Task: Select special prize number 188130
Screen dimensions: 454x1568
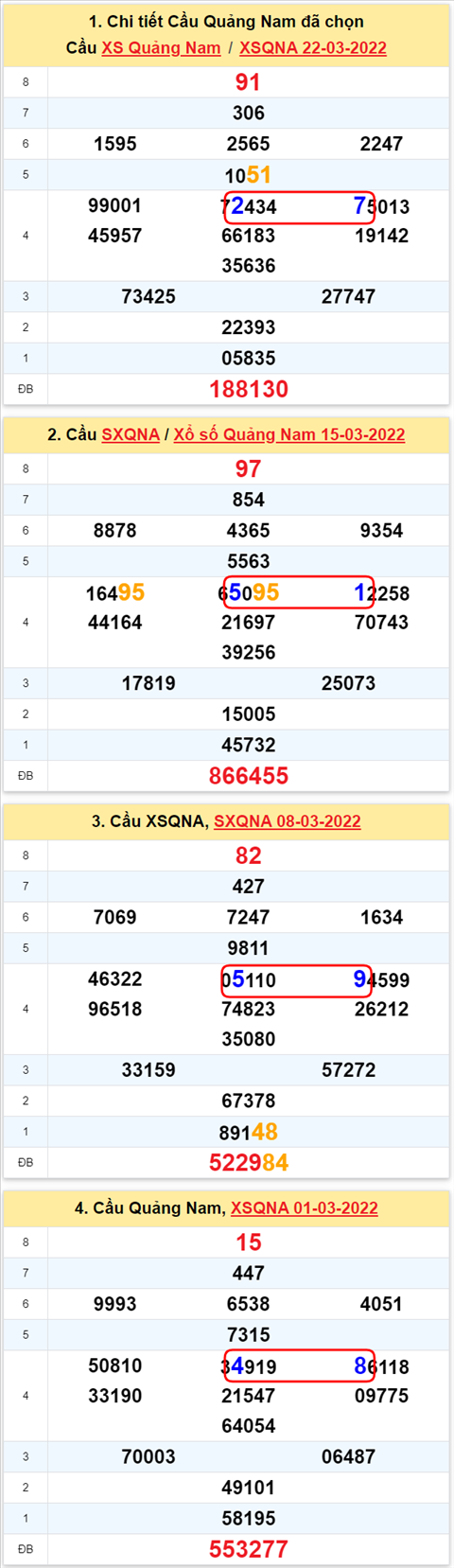Action: coord(249,389)
